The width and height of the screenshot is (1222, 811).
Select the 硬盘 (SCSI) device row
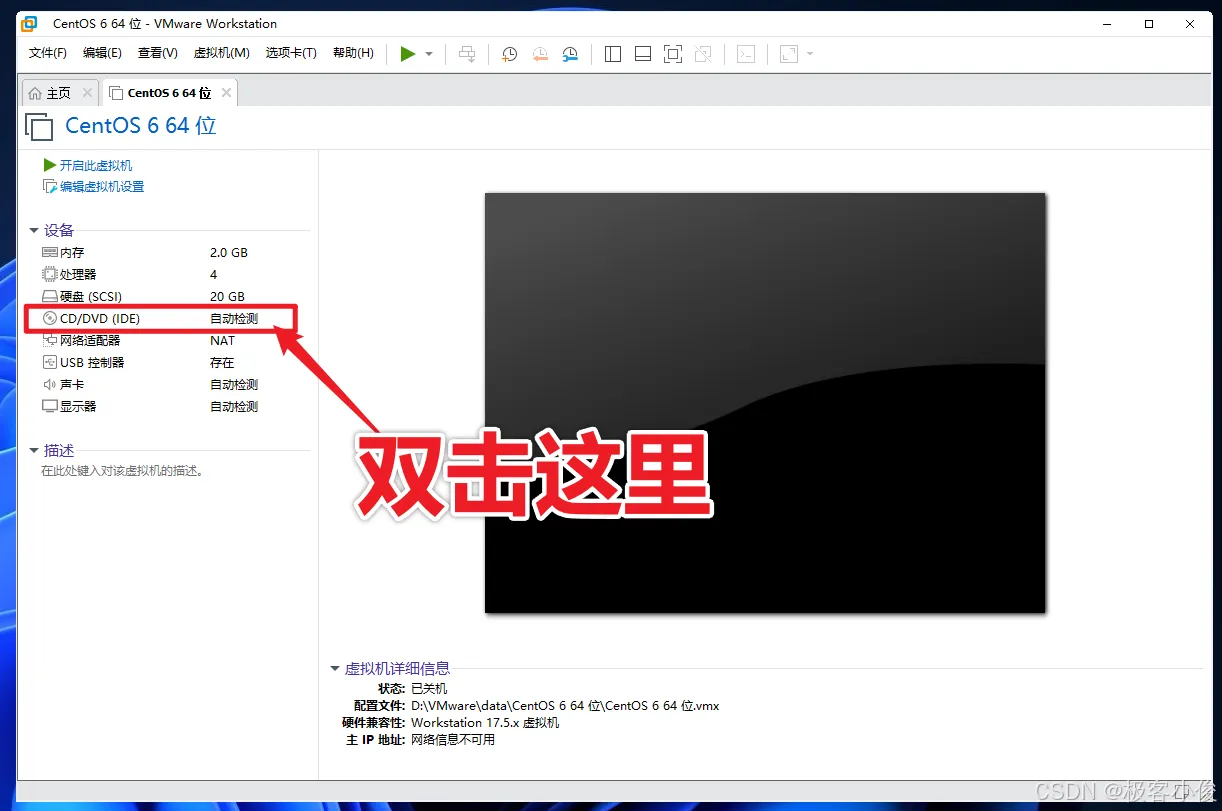tap(168, 297)
